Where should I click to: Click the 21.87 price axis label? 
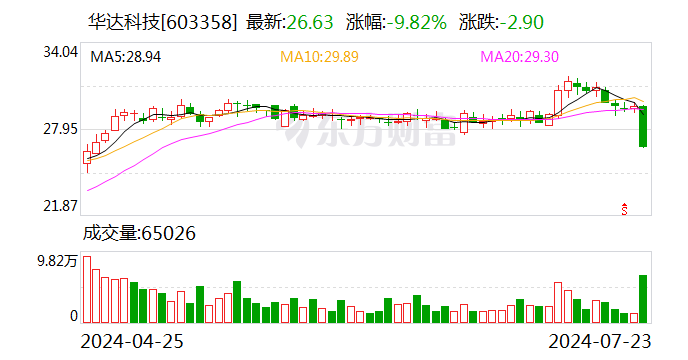(x=60, y=206)
